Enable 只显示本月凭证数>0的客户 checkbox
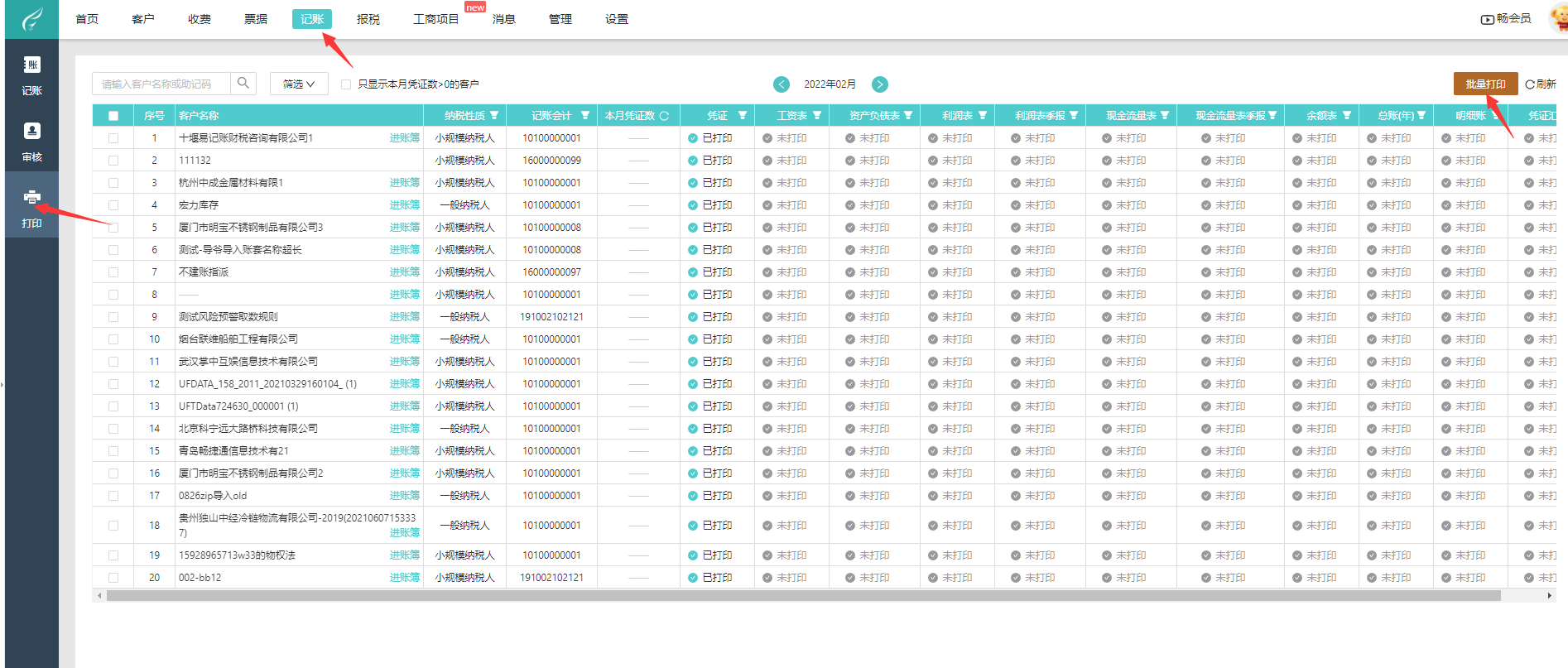Image resolution: width=1568 pixels, height=668 pixels. (346, 84)
